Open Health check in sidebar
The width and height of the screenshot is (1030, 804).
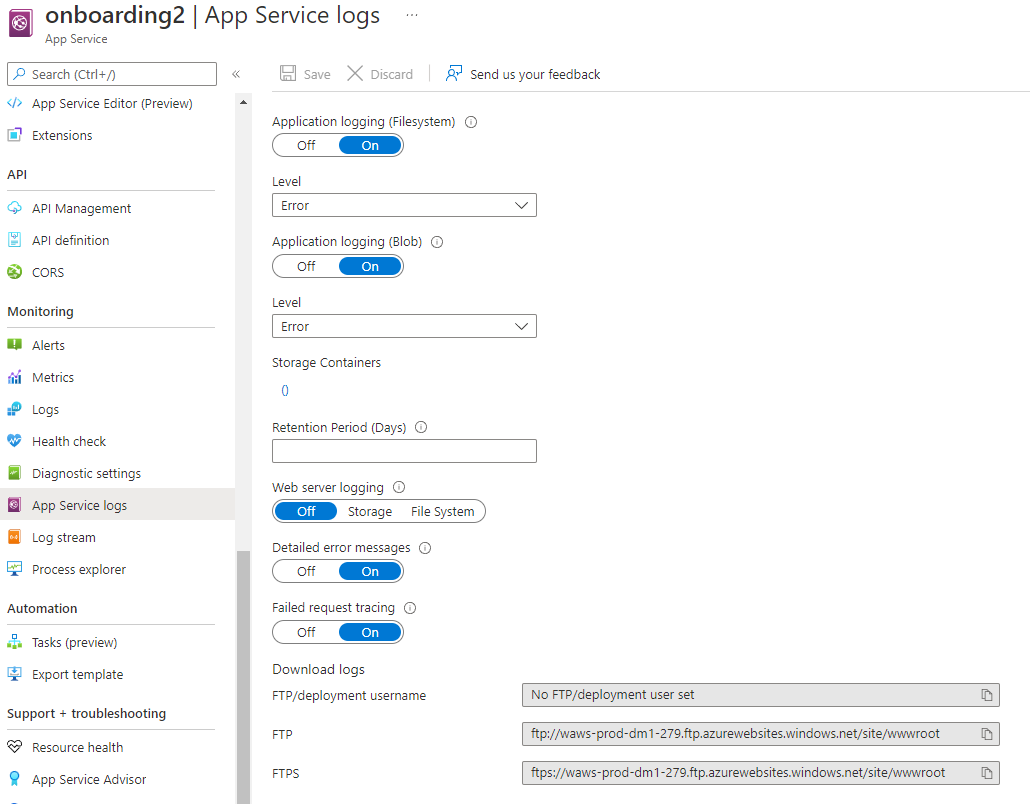point(69,441)
